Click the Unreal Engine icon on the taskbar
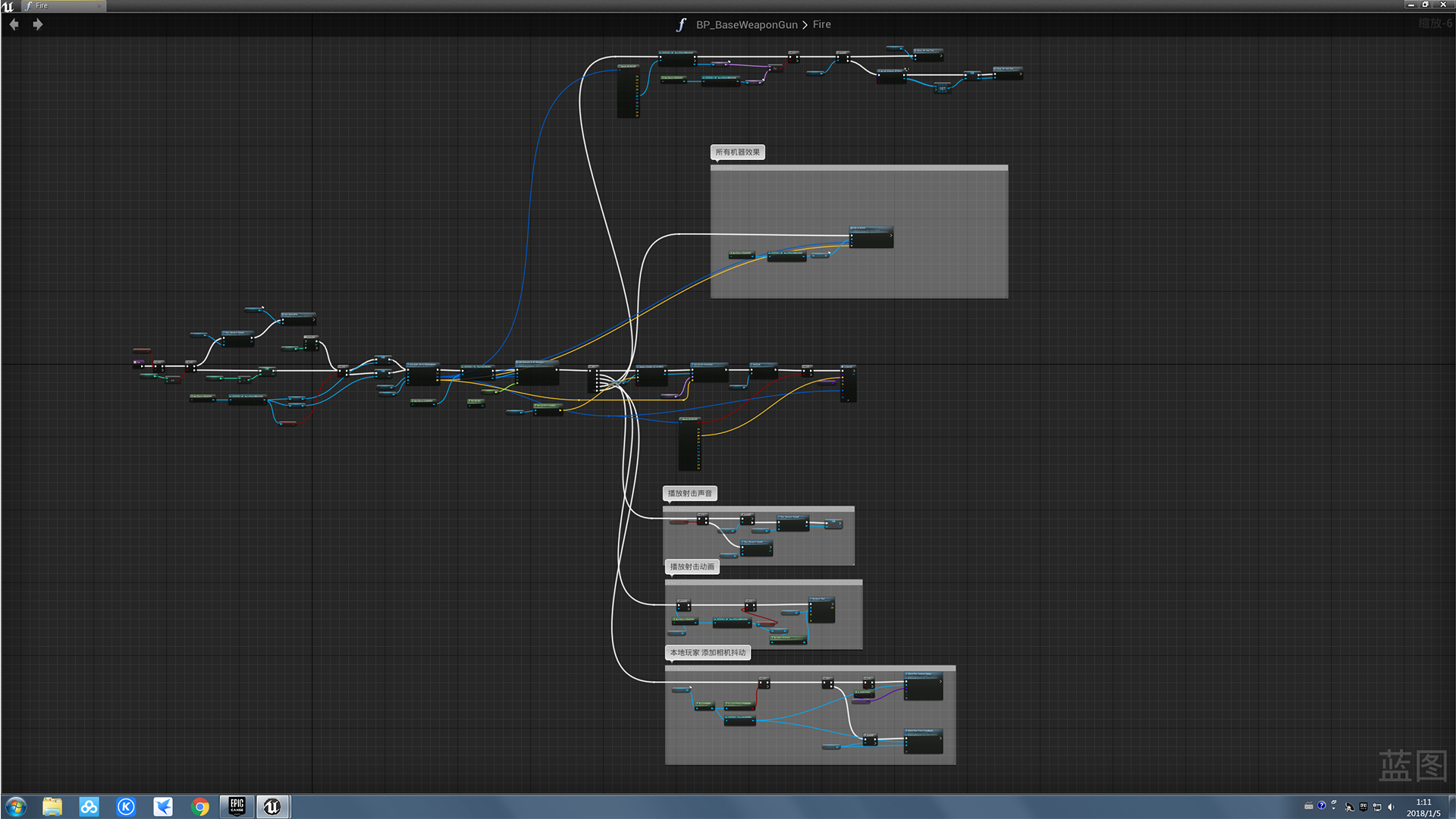 (x=274, y=806)
